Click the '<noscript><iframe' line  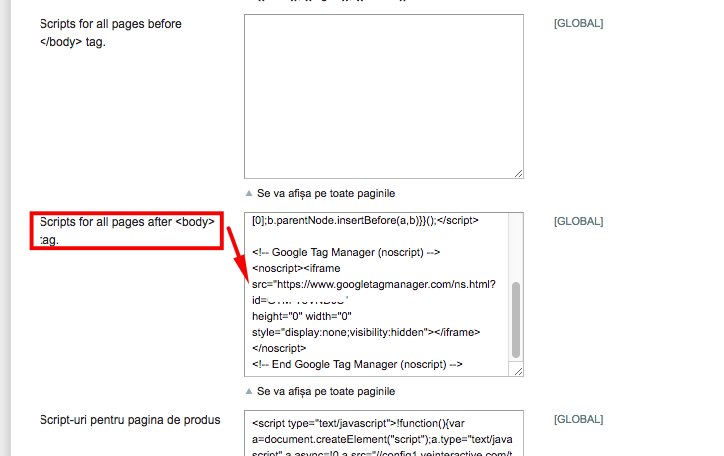click(296, 269)
